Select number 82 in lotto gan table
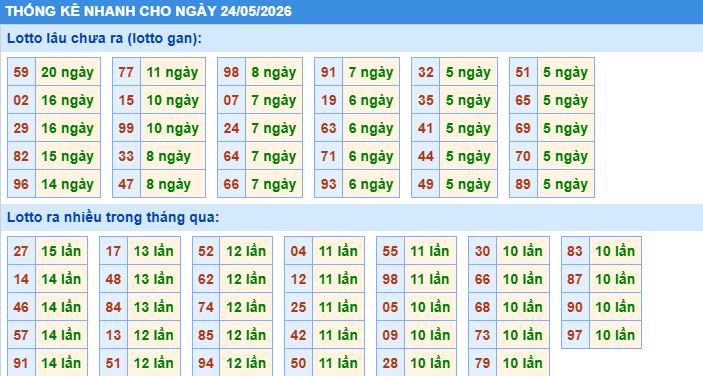This screenshot has width=703, height=376. click(x=21, y=156)
